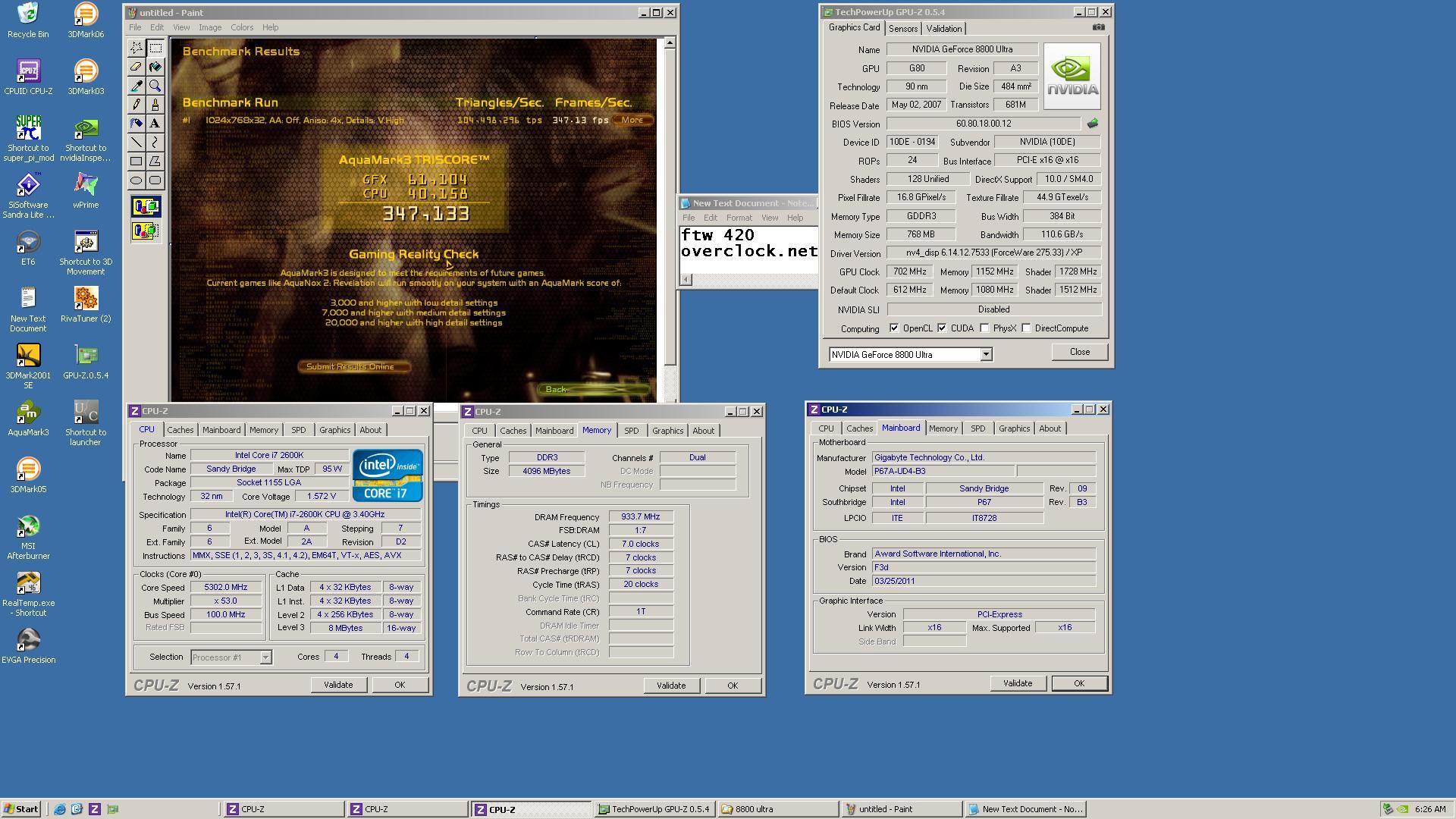Click the Core Speed 5302.0 MHz field
This screenshot has height=819, width=1456.
pyautogui.click(x=226, y=587)
